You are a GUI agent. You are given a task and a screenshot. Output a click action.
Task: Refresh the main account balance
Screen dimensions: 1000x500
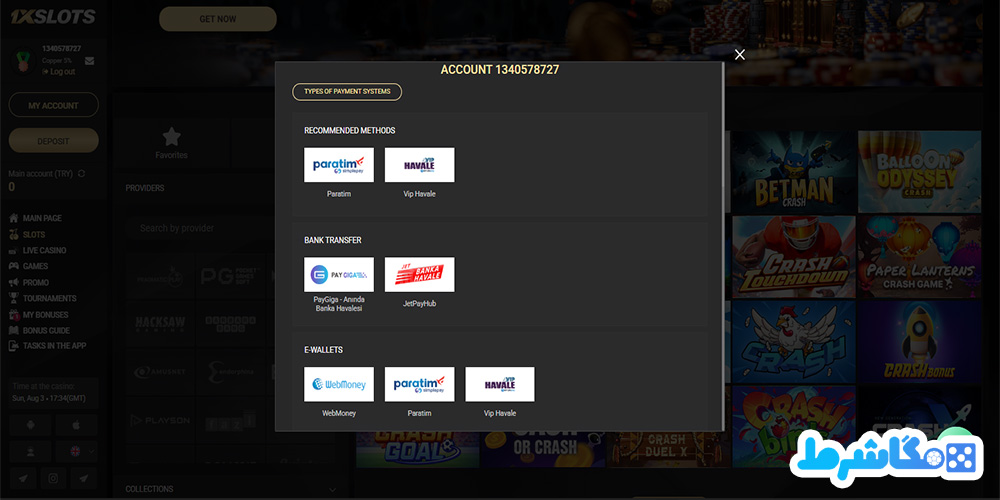[x=81, y=173]
